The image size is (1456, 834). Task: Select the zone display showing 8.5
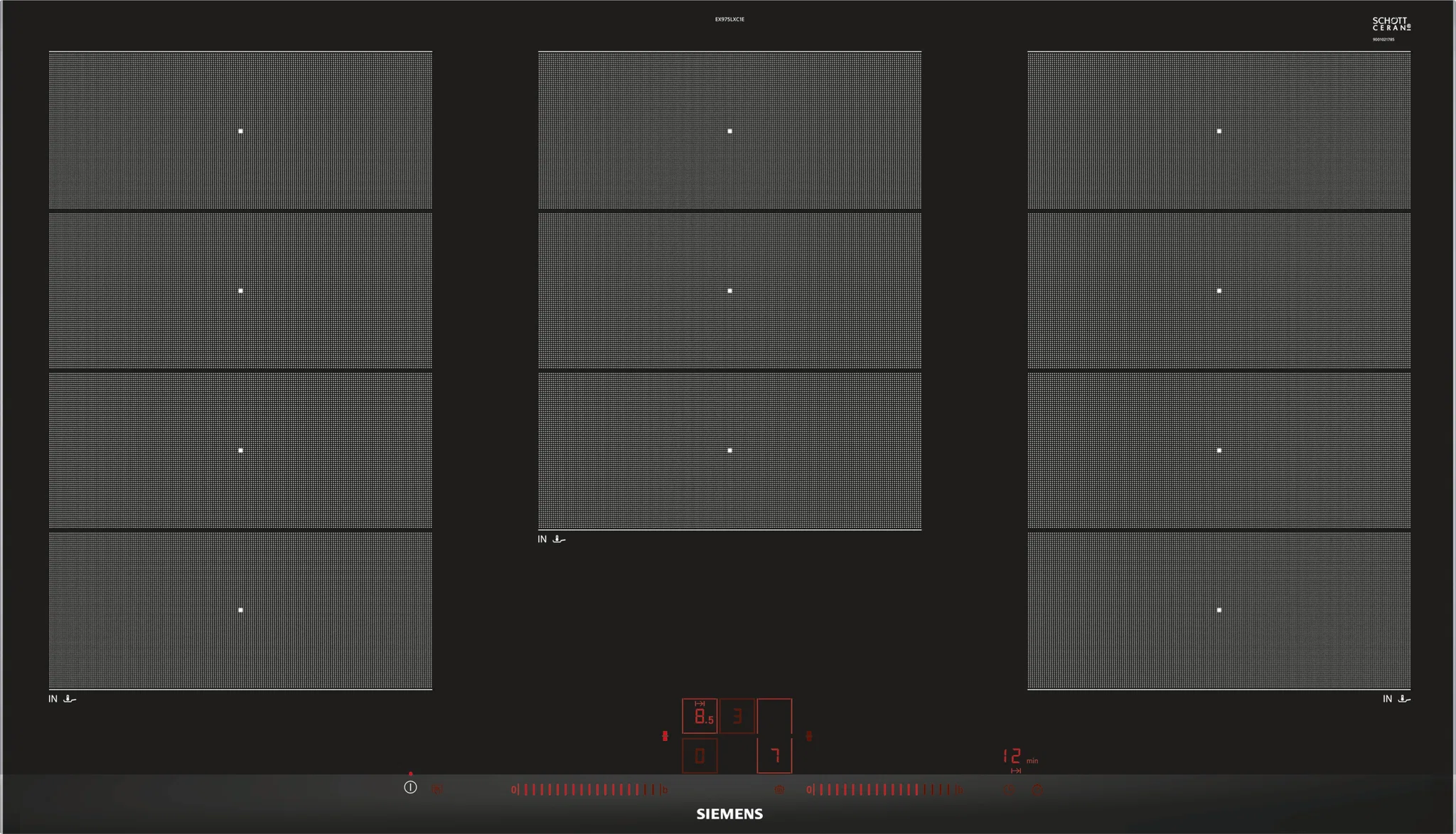[700, 717]
